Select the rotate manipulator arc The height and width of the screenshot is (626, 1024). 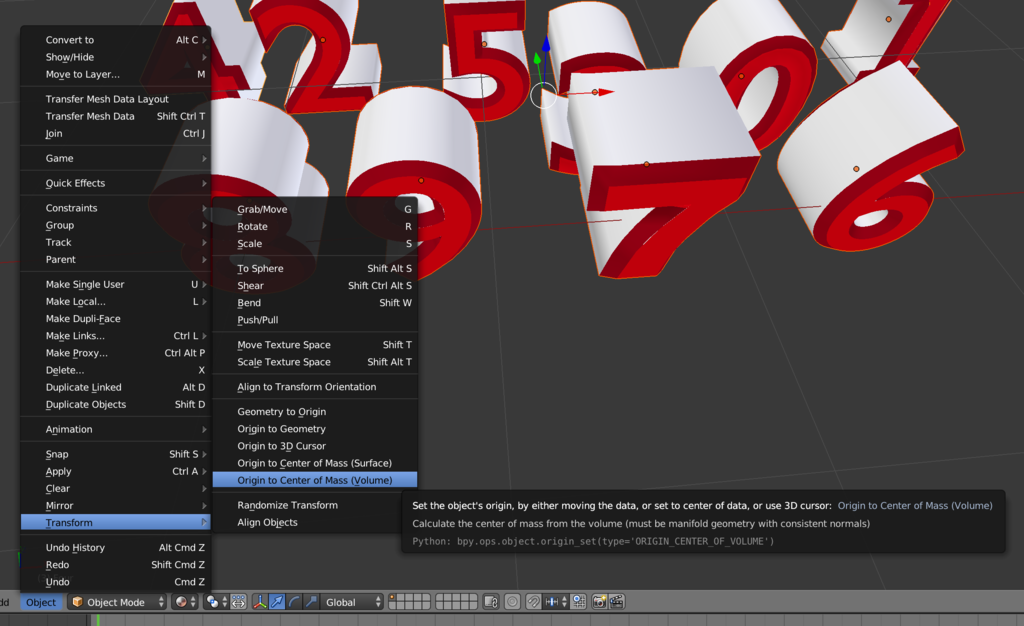click(294, 602)
